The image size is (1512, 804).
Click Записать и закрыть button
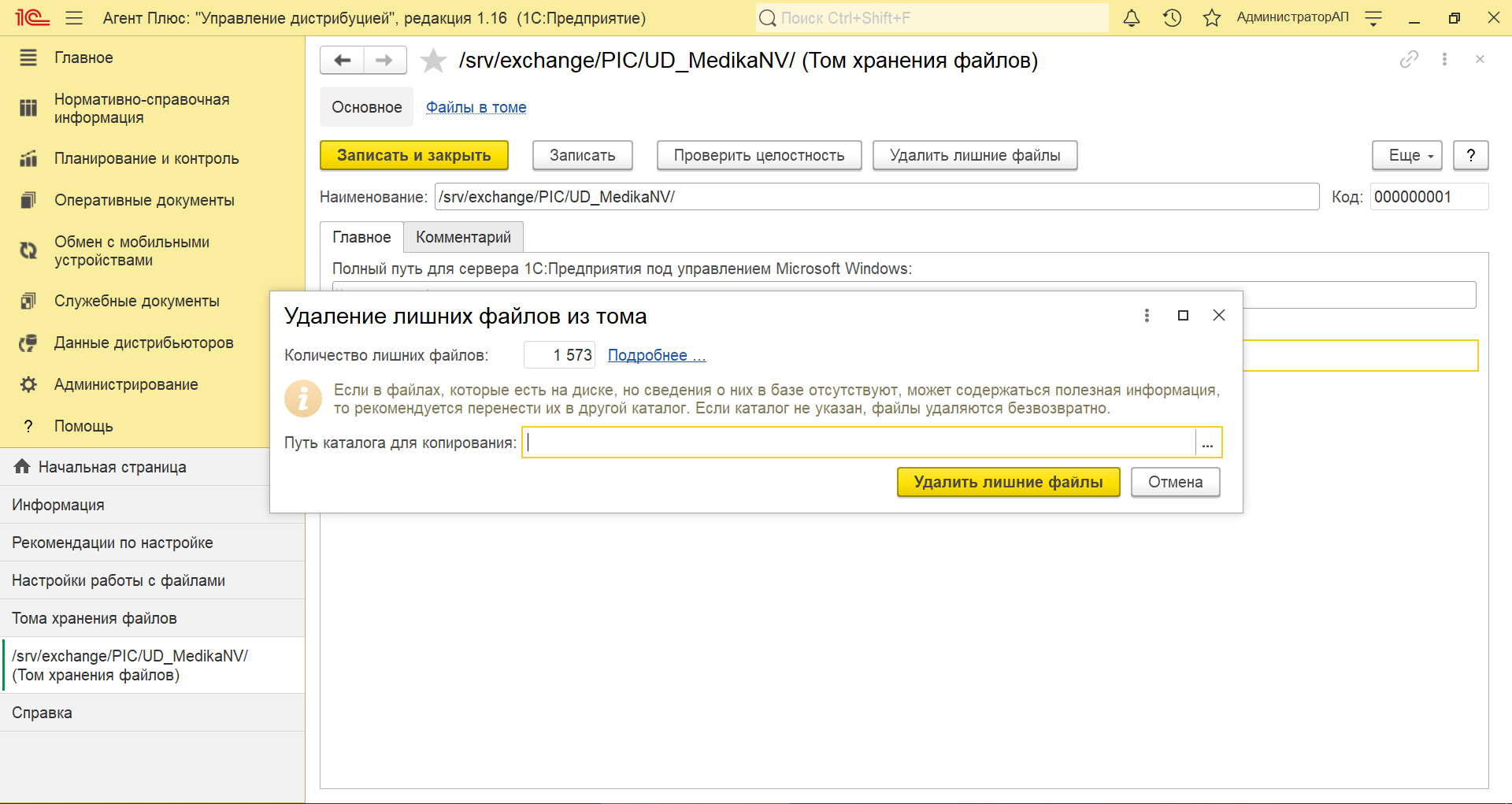point(414,155)
